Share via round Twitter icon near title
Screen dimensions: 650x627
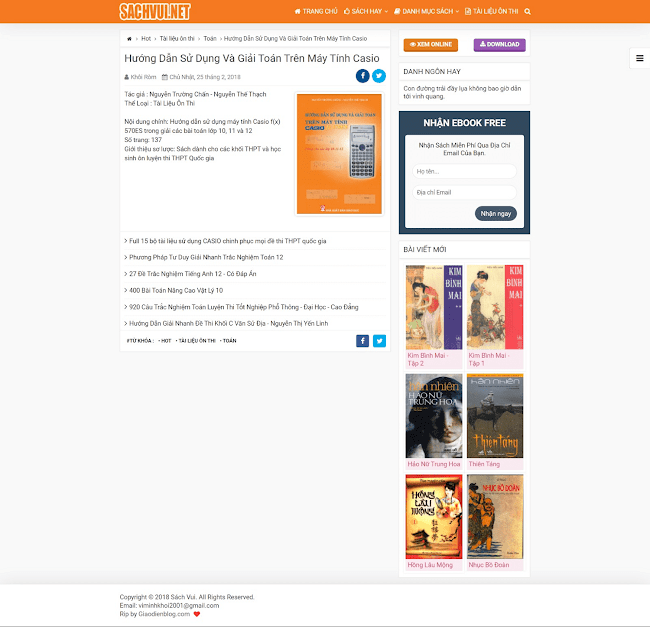click(x=378, y=76)
